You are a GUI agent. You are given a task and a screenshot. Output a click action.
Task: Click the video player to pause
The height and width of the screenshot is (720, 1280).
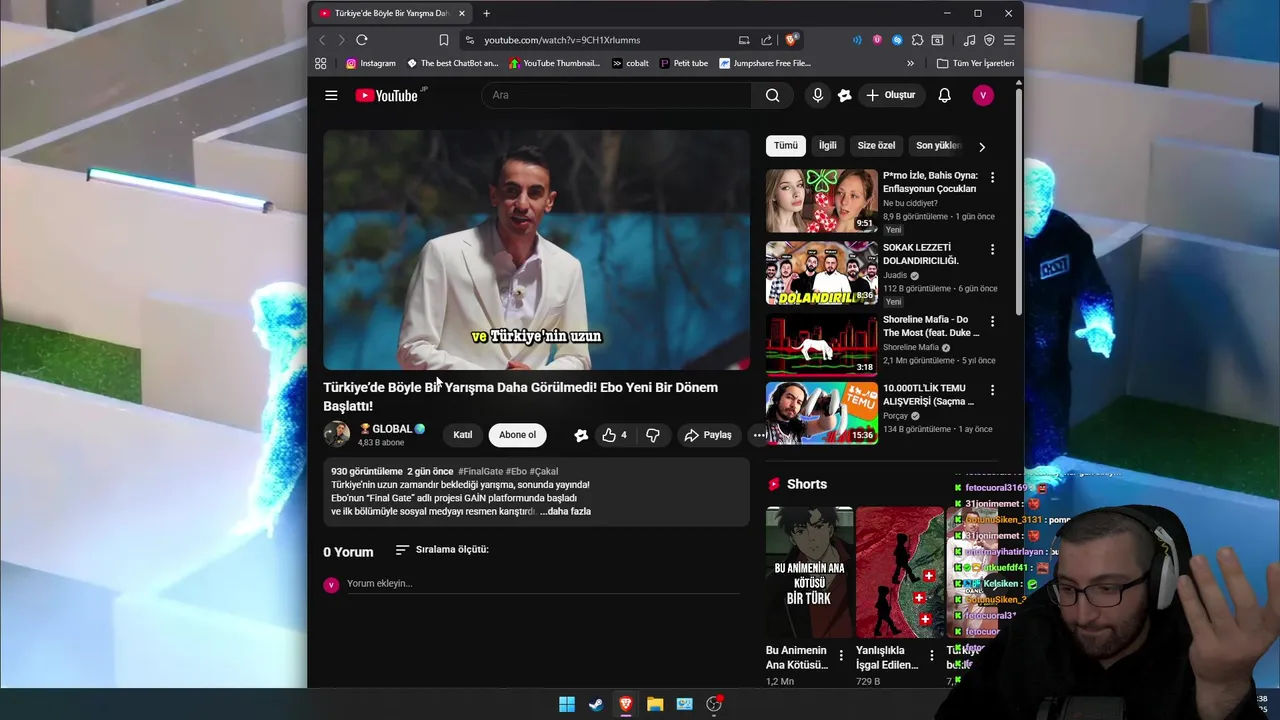(536, 250)
